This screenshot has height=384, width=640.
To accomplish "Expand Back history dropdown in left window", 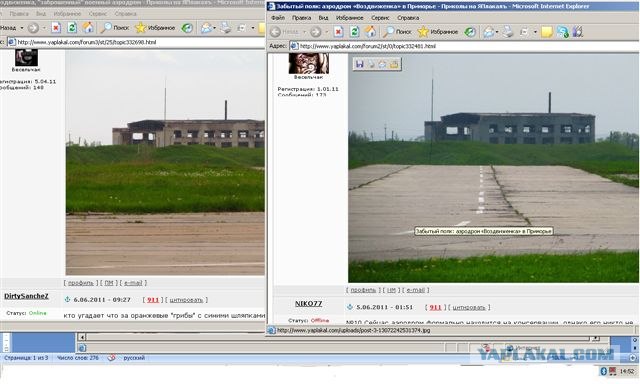I will pos(22,28).
